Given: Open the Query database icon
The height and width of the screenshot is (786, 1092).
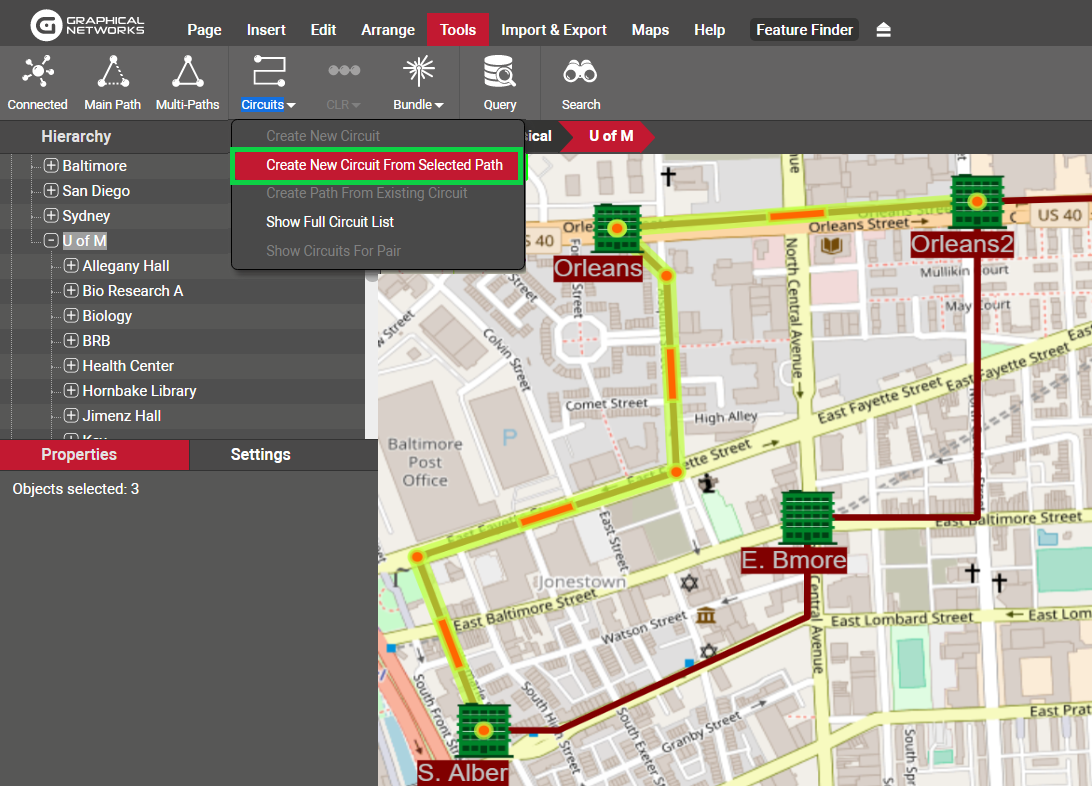Looking at the screenshot, I should 499,73.
